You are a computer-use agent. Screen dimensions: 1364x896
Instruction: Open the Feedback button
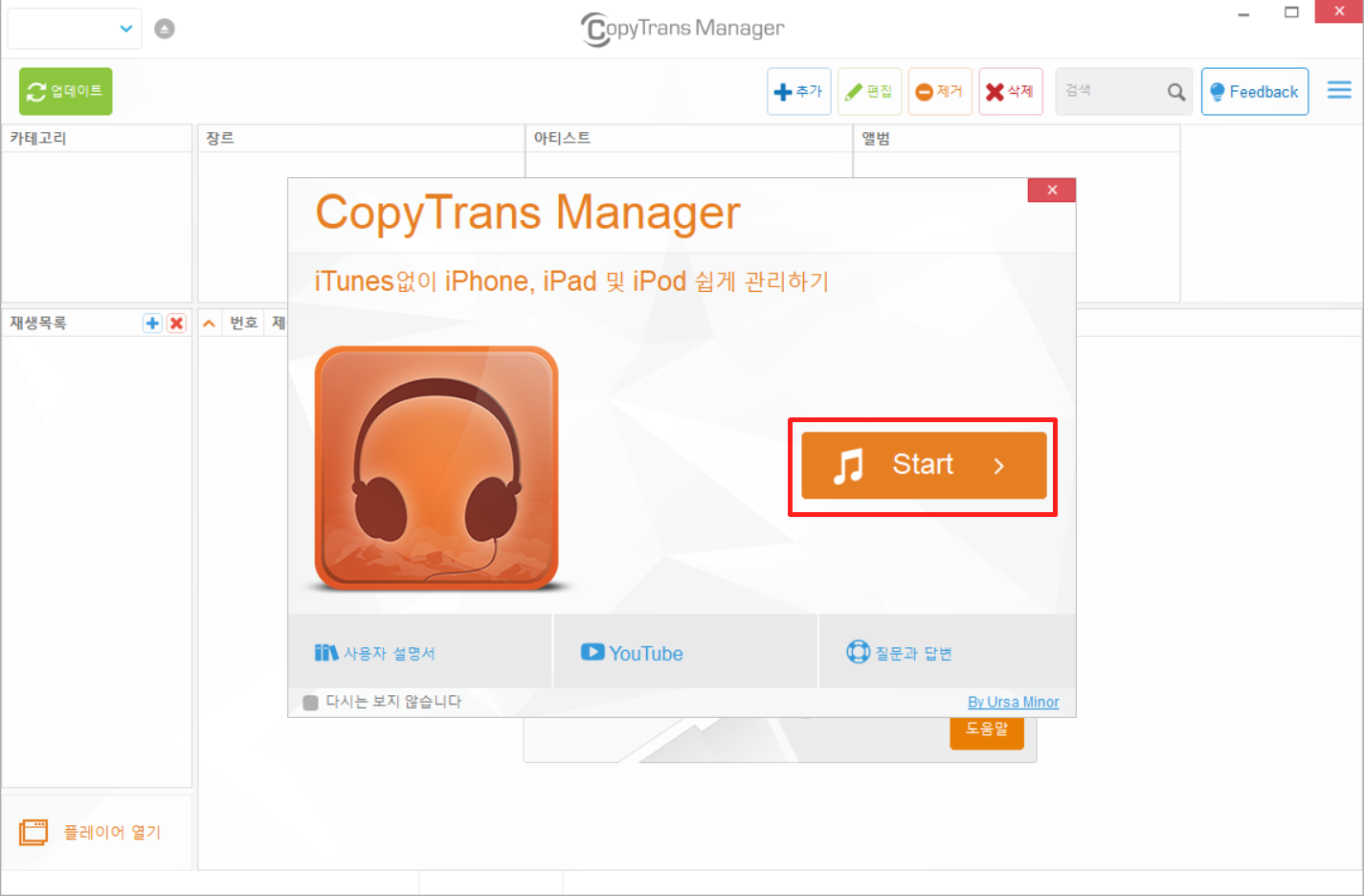(x=1255, y=91)
